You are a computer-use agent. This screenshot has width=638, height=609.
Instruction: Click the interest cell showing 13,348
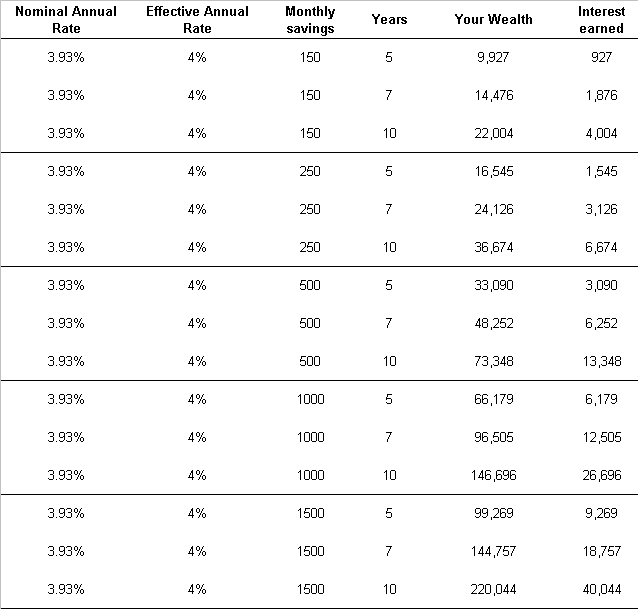tap(602, 361)
